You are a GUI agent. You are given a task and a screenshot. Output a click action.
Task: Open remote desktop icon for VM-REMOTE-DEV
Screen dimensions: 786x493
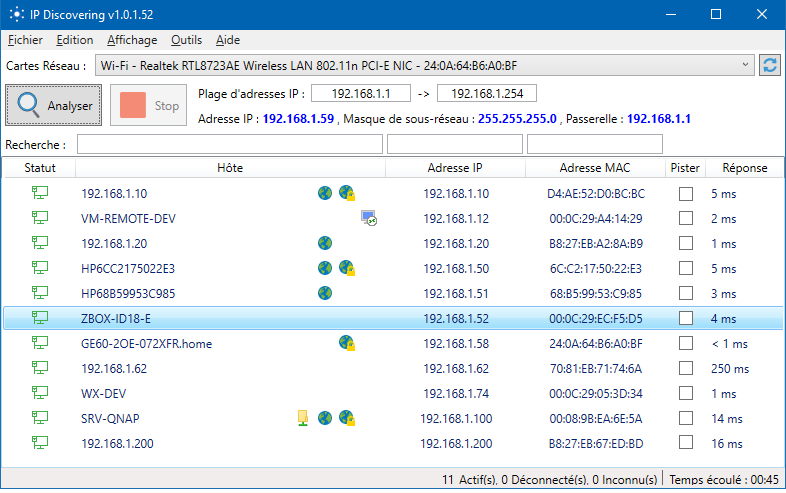369,218
